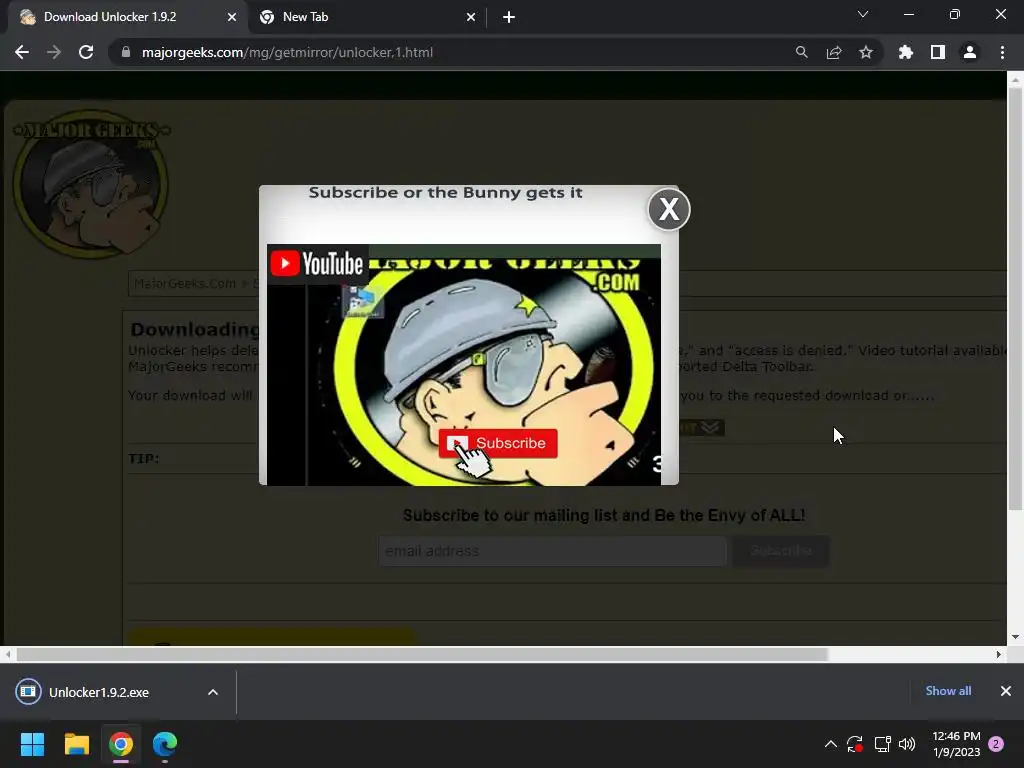Viewport: 1024px width, 768px height.
Task: Close the Download Unlocker 1.9.2 tab
Action: [232, 17]
